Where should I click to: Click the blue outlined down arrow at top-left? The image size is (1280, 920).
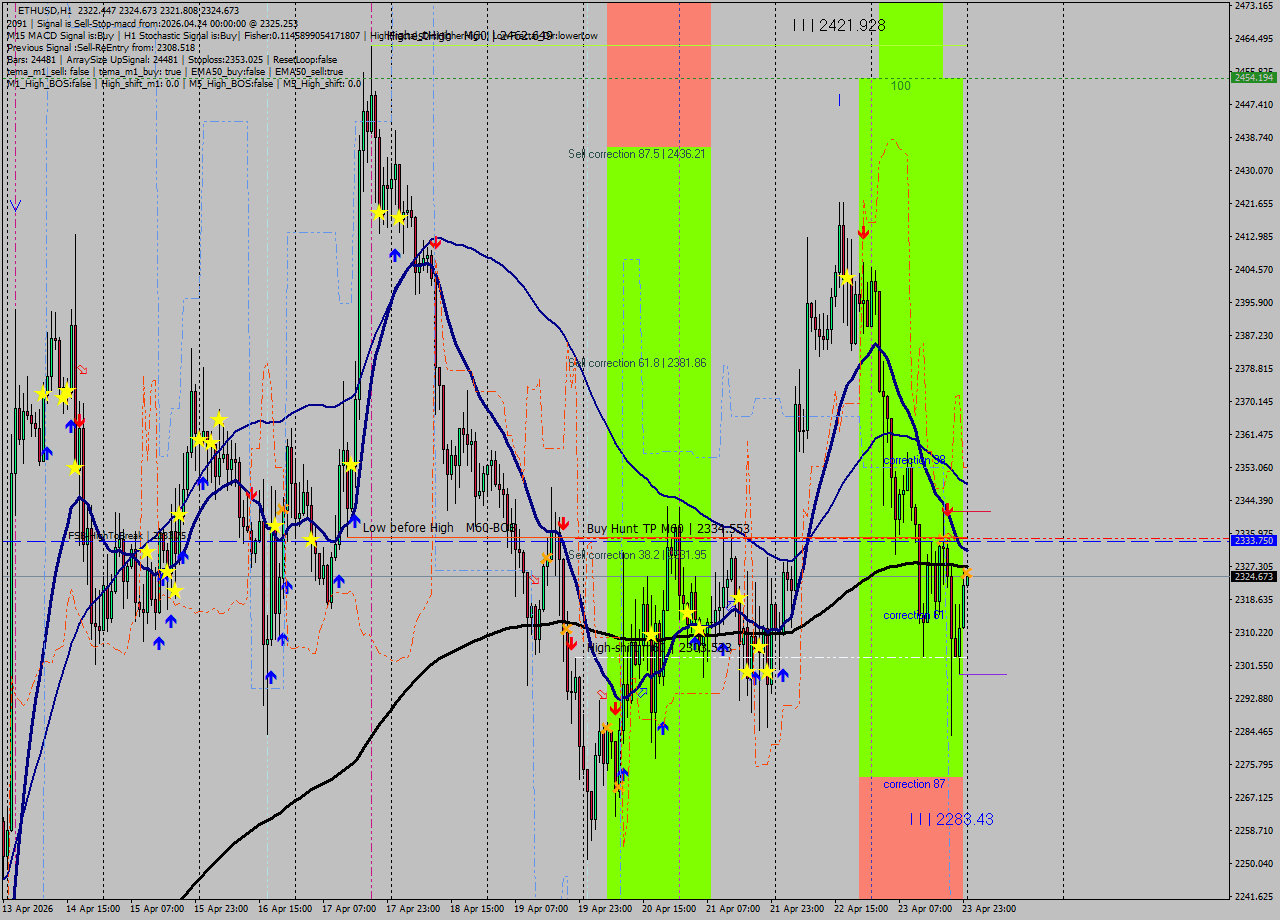14,205
